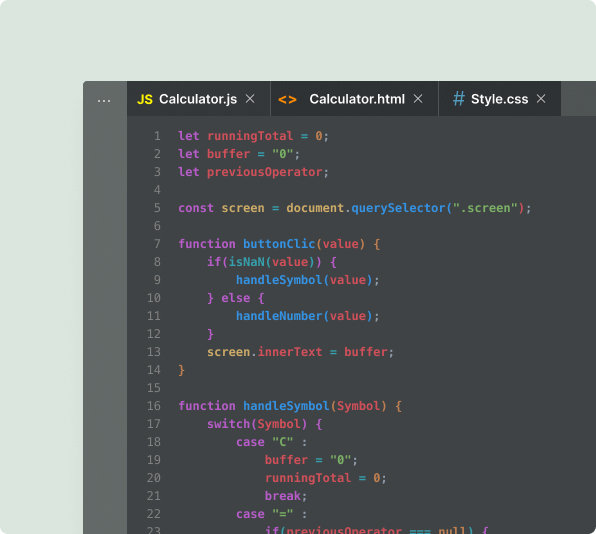Image resolution: width=596 pixels, height=534 pixels.
Task: Click the '.screen' string on line 5
Action: pos(485,208)
